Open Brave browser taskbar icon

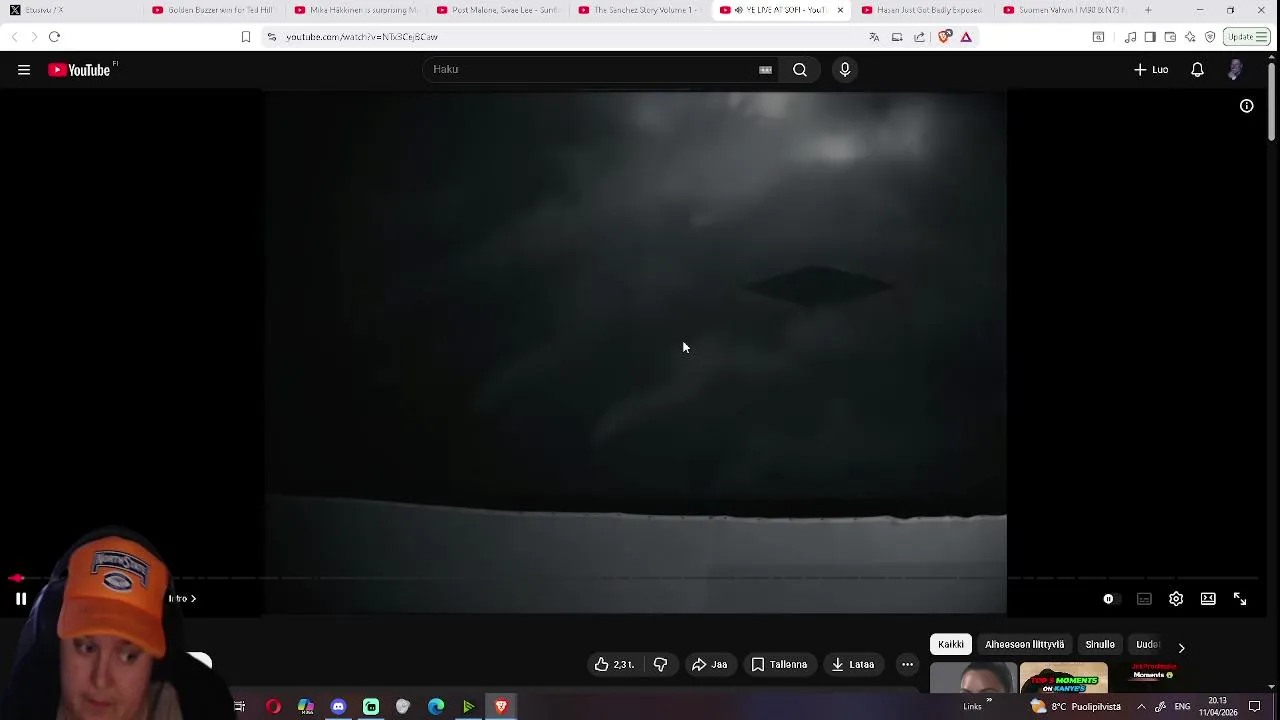[501, 707]
